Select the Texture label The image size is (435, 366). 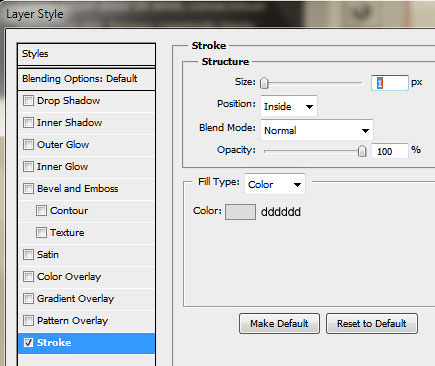(67, 233)
